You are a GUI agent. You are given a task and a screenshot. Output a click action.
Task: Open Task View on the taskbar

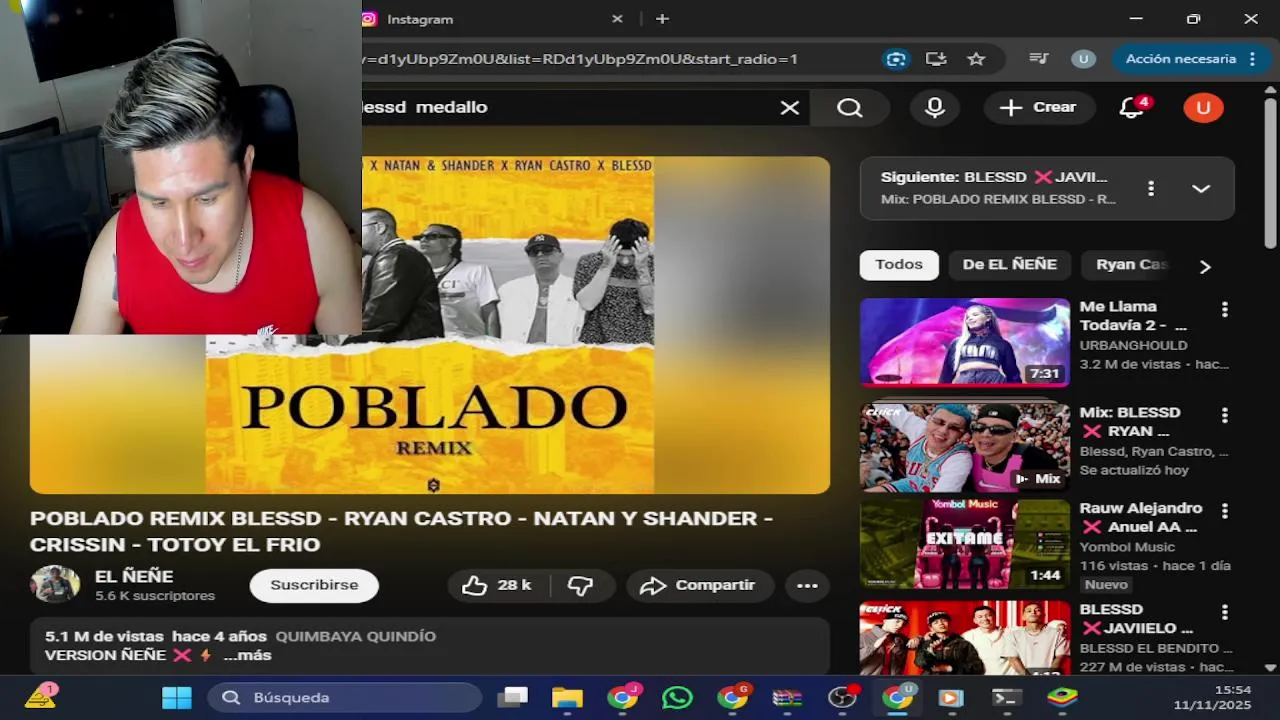(x=514, y=697)
